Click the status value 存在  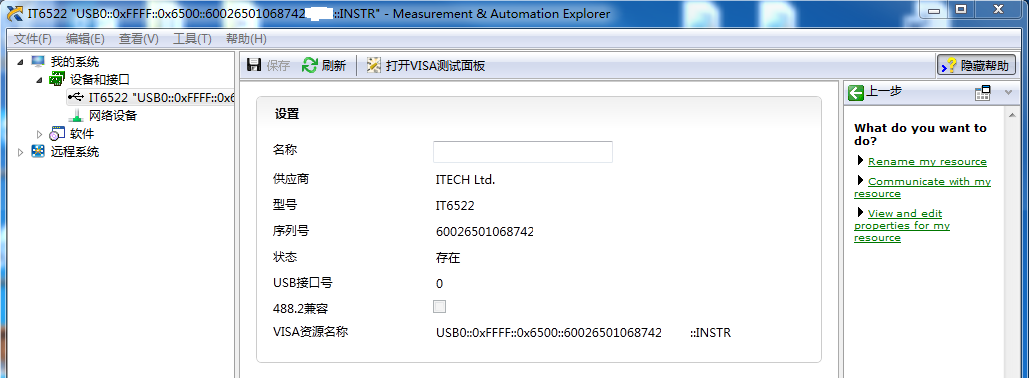pos(448,258)
